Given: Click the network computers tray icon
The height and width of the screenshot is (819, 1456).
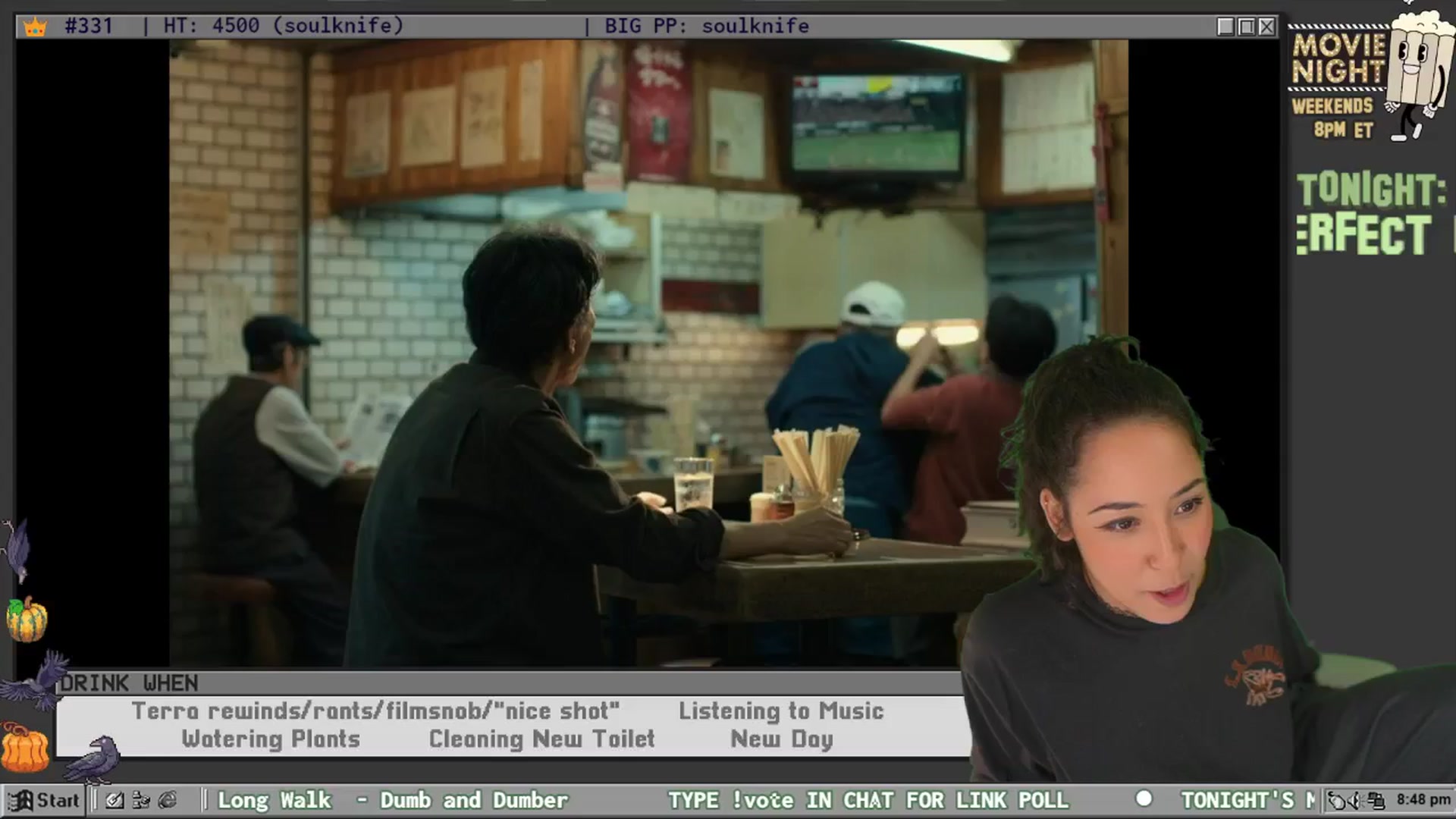Looking at the screenshot, I should click(1376, 800).
